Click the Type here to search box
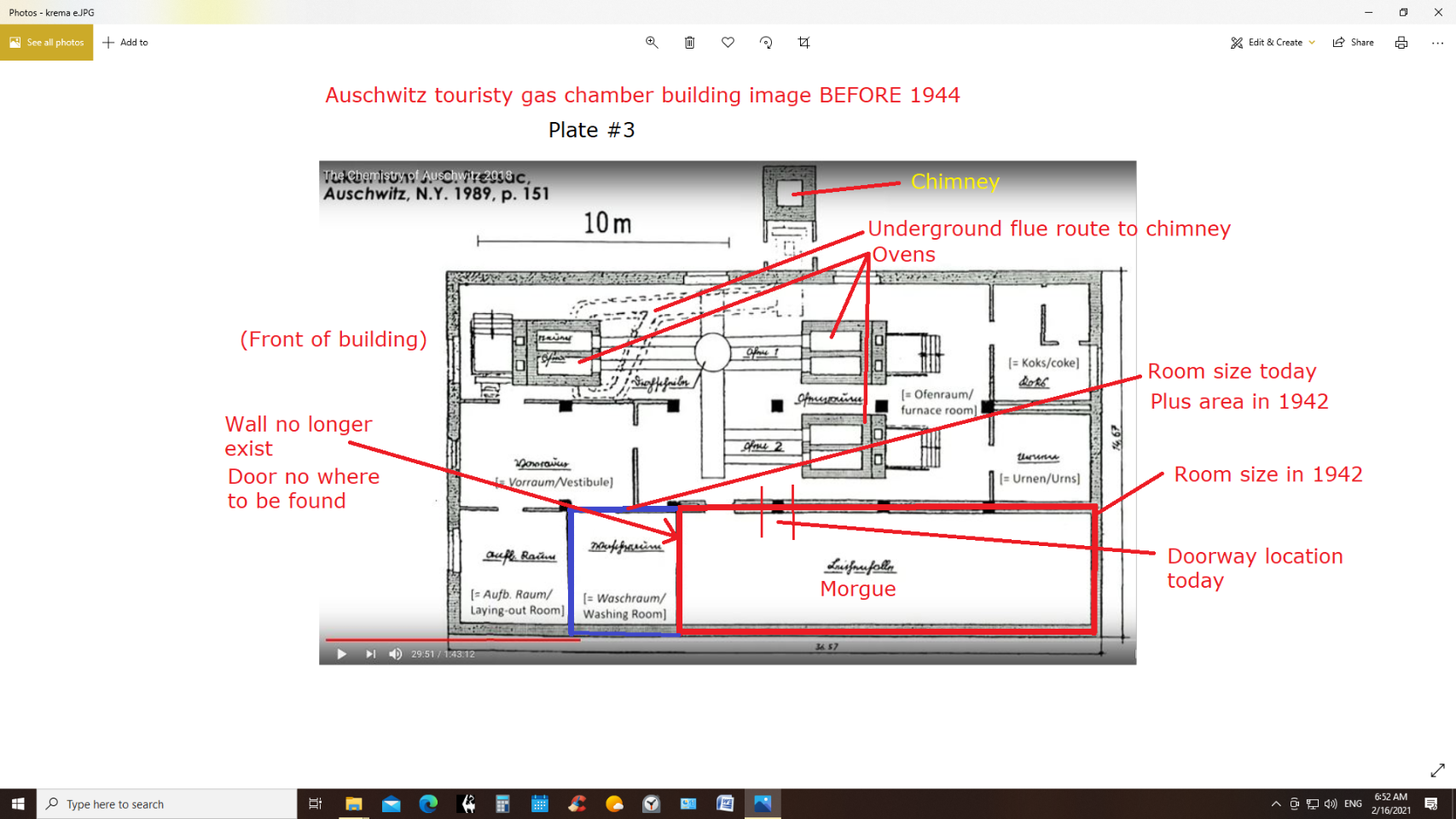This screenshot has height=819, width=1456. (x=167, y=804)
